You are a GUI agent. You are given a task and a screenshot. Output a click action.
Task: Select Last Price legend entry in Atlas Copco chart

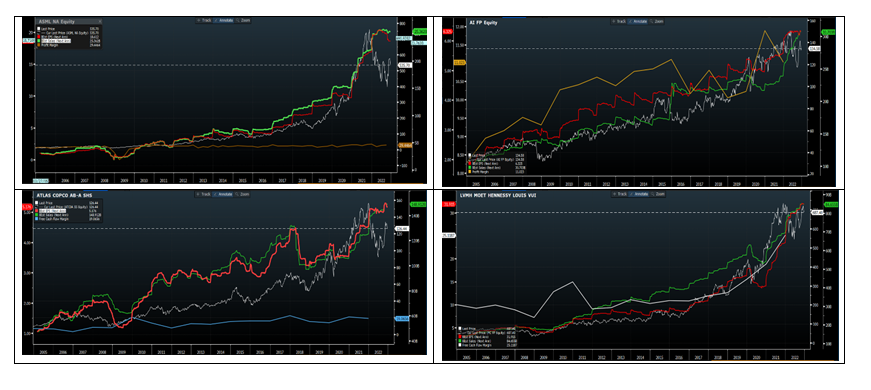pos(45,203)
